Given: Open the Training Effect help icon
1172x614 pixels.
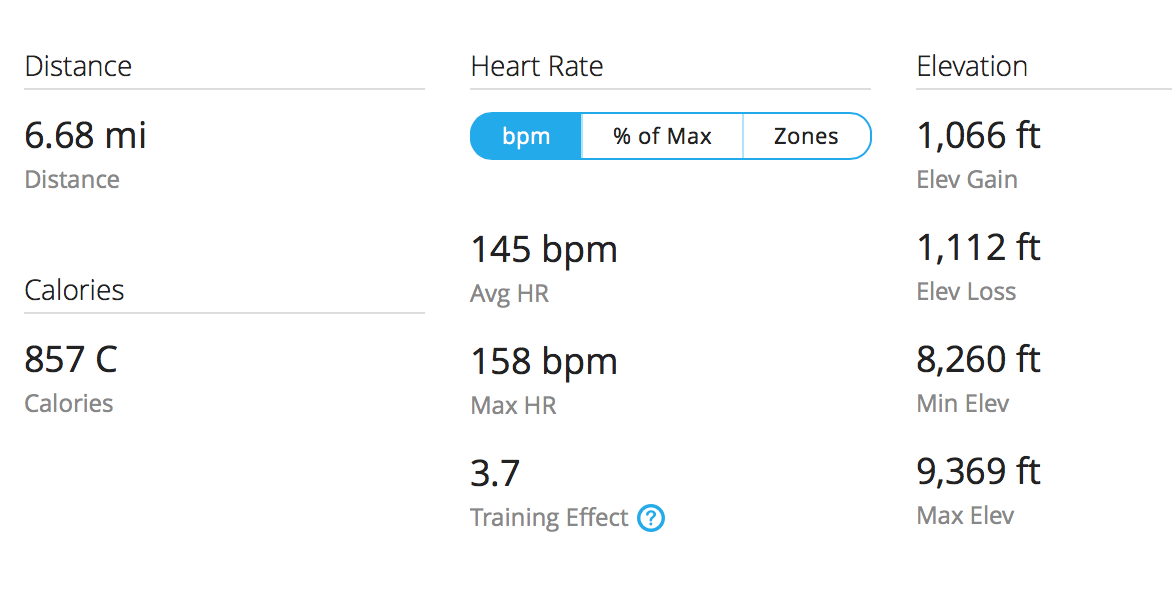Looking at the screenshot, I should tap(651, 518).
